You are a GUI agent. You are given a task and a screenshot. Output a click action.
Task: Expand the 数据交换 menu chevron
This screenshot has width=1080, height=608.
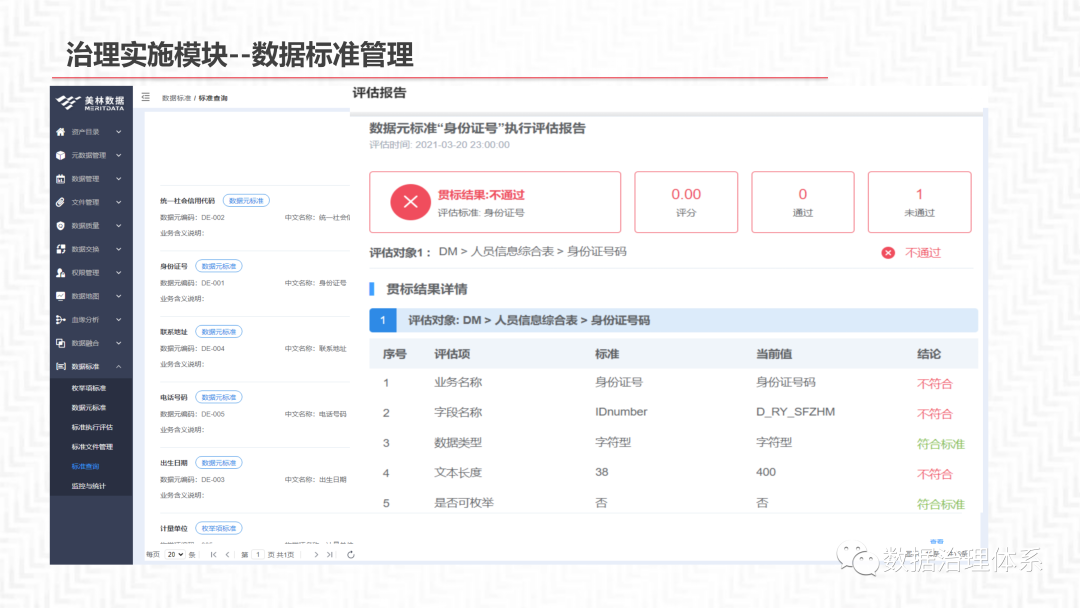pyautogui.click(x=119, y=249)
